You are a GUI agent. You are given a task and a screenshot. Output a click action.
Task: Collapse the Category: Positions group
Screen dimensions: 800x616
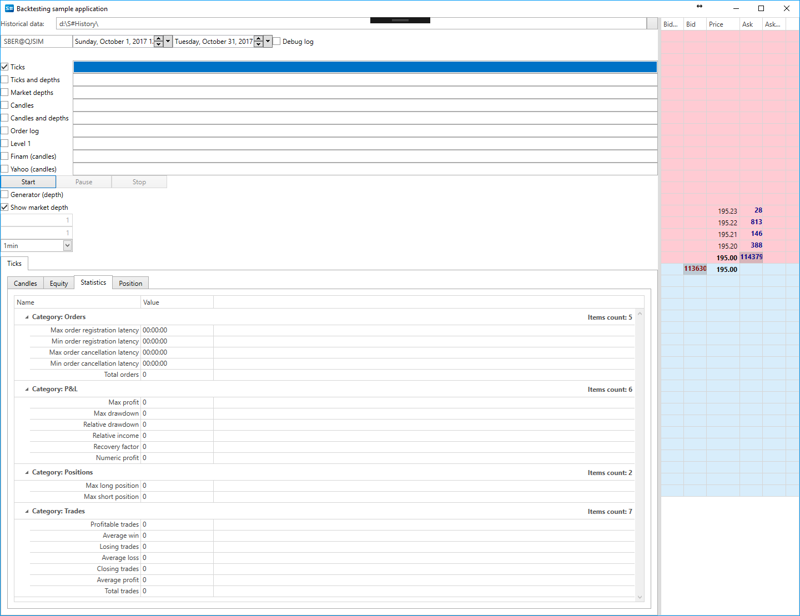27,472
